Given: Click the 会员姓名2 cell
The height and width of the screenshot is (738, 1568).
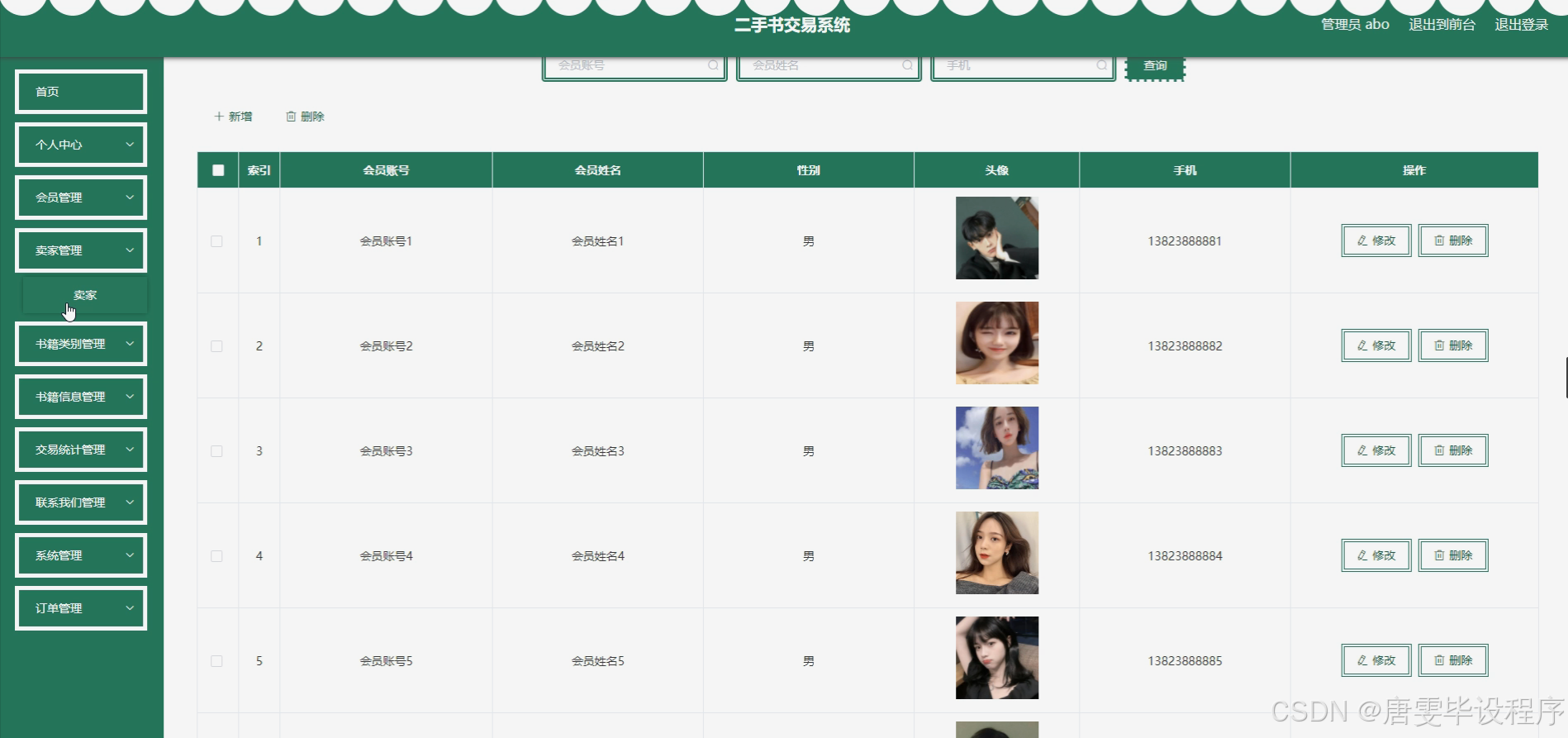Looking at the screenshot, I should point(598,346).
